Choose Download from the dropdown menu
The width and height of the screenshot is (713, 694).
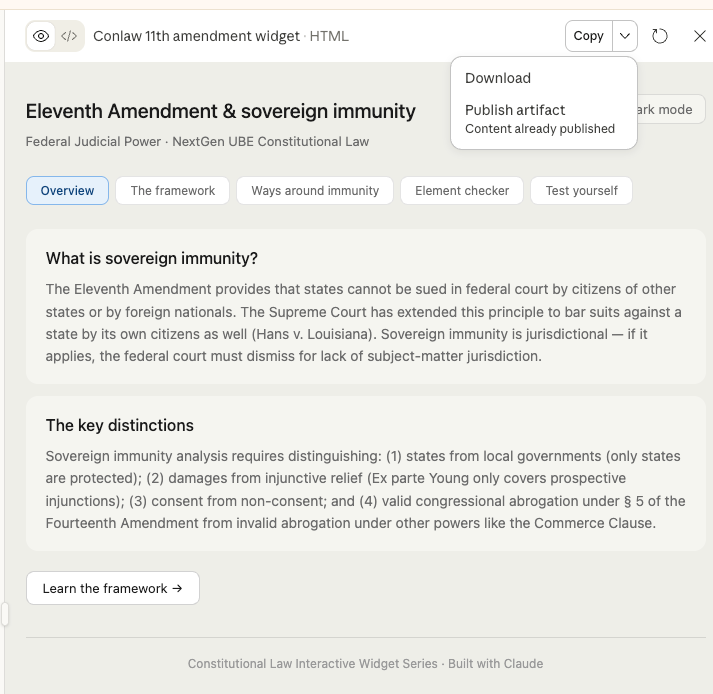(498, 78)
